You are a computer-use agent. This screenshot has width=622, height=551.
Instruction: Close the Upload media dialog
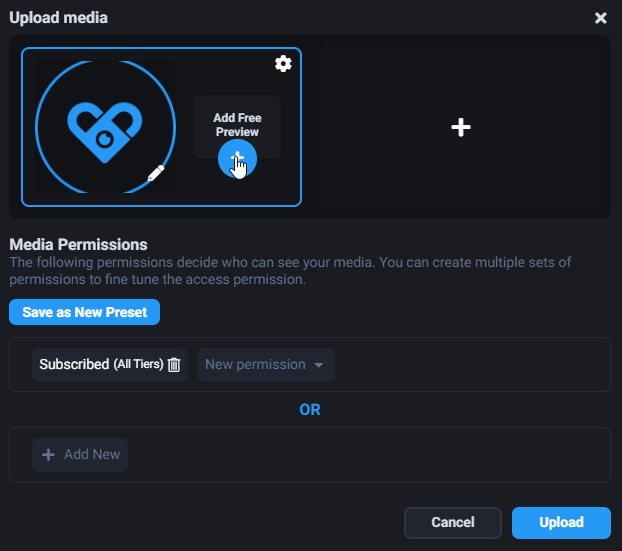(x=600, y=18)
